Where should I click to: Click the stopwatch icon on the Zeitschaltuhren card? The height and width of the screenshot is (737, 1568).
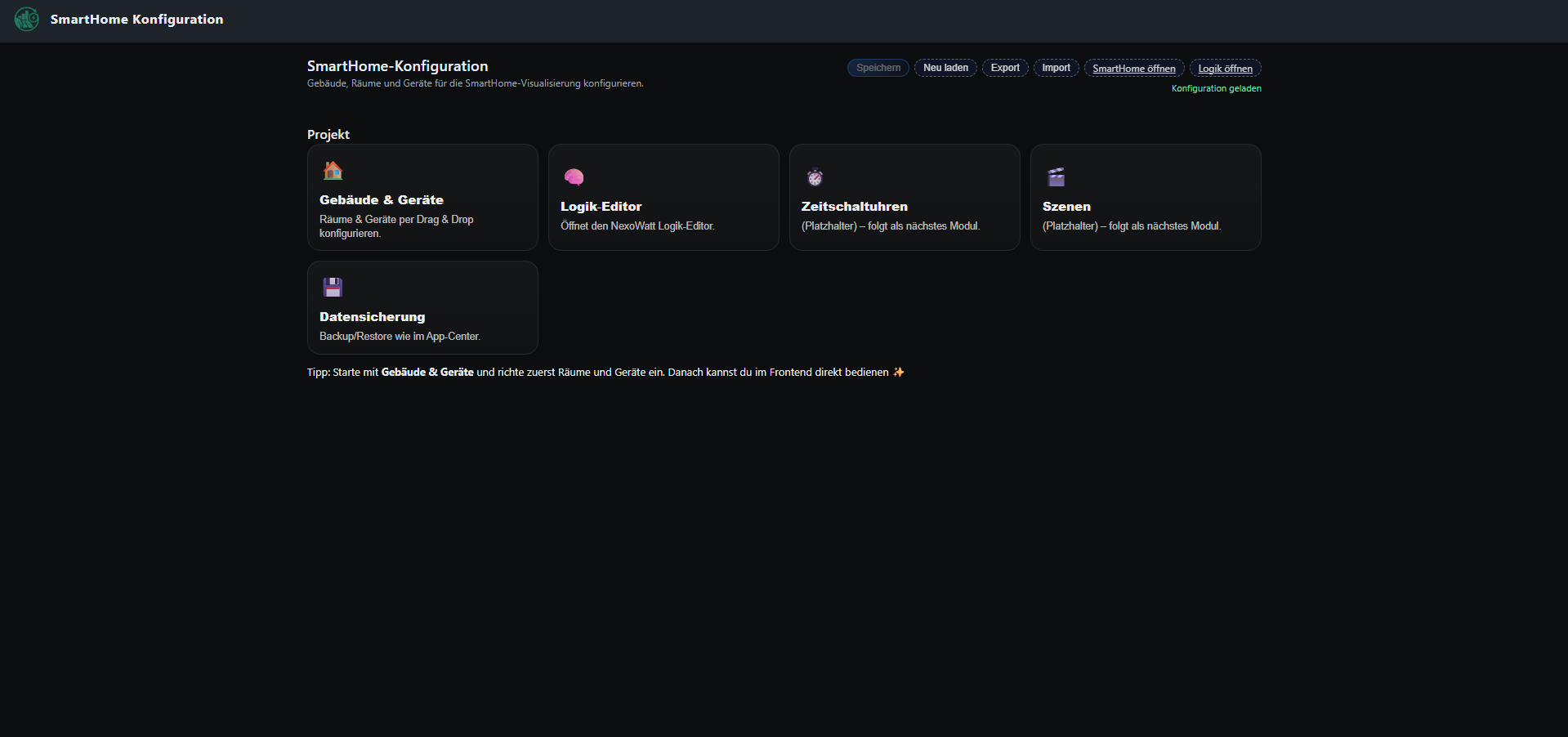click(815, 177)
